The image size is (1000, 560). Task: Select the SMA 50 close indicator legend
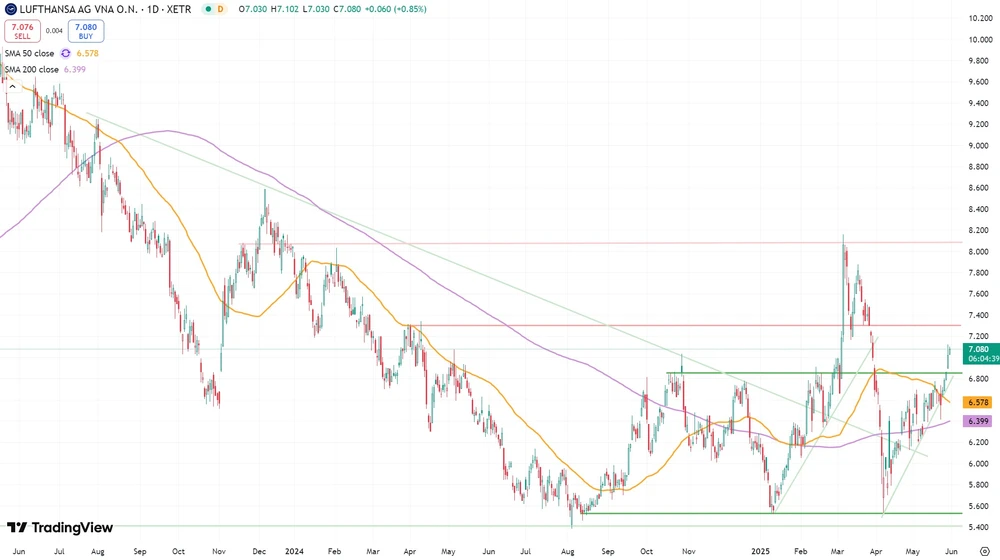pos(28,53)
